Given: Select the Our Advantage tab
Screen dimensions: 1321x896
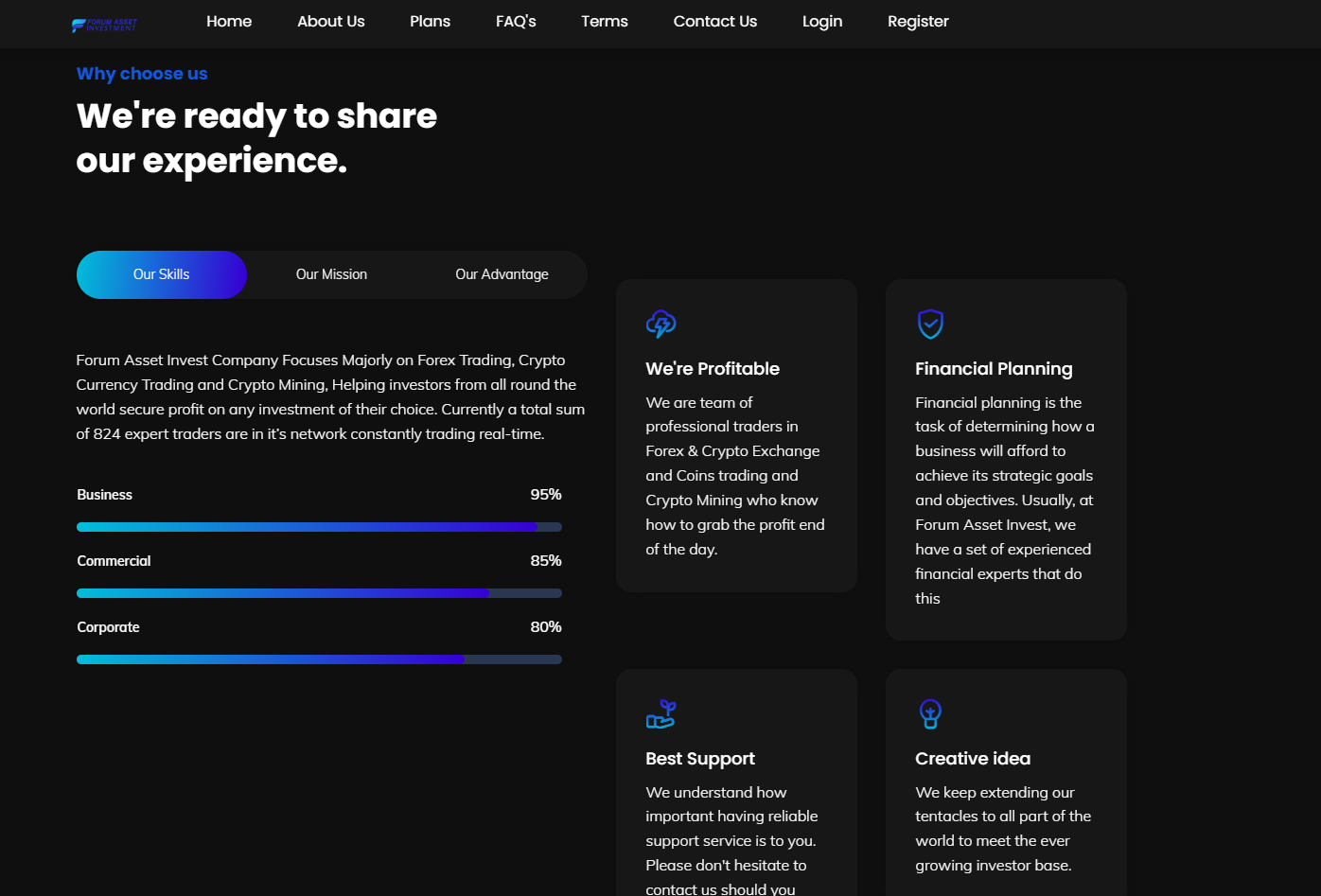Looking at the screenshot, I should point(502,274).
